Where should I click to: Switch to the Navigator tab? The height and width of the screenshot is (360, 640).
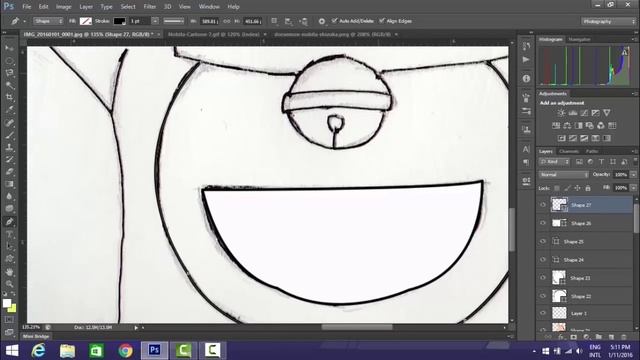580,40
